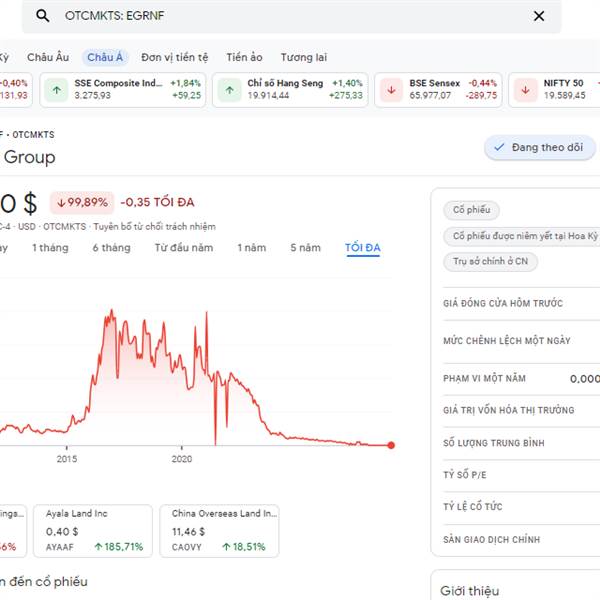This screenshot has height=600, width=600.
Task: Open the NIFTY 50 index card
Action: [554, 90]
